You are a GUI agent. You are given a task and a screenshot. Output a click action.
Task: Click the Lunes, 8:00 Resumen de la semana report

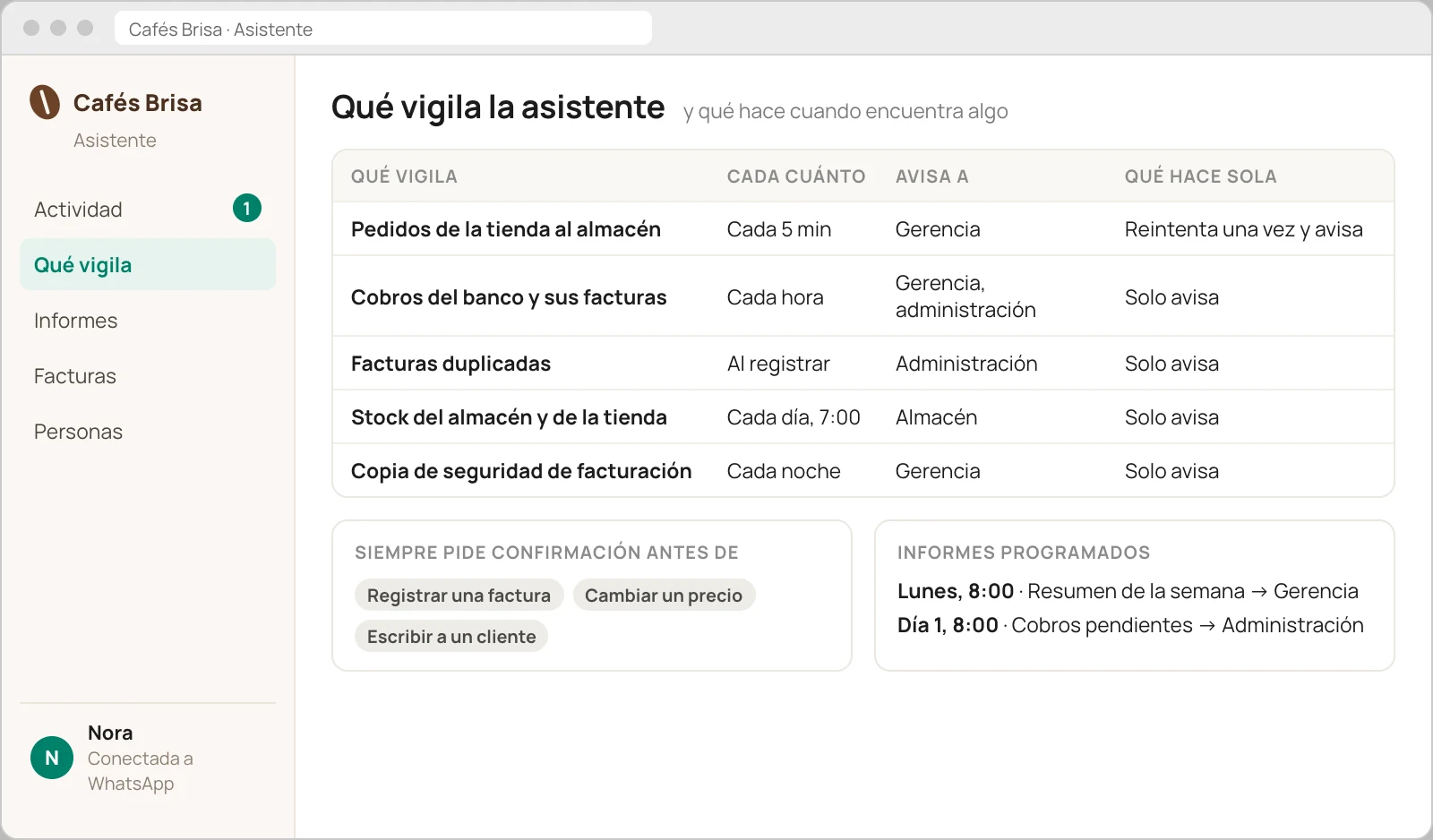1128,591
